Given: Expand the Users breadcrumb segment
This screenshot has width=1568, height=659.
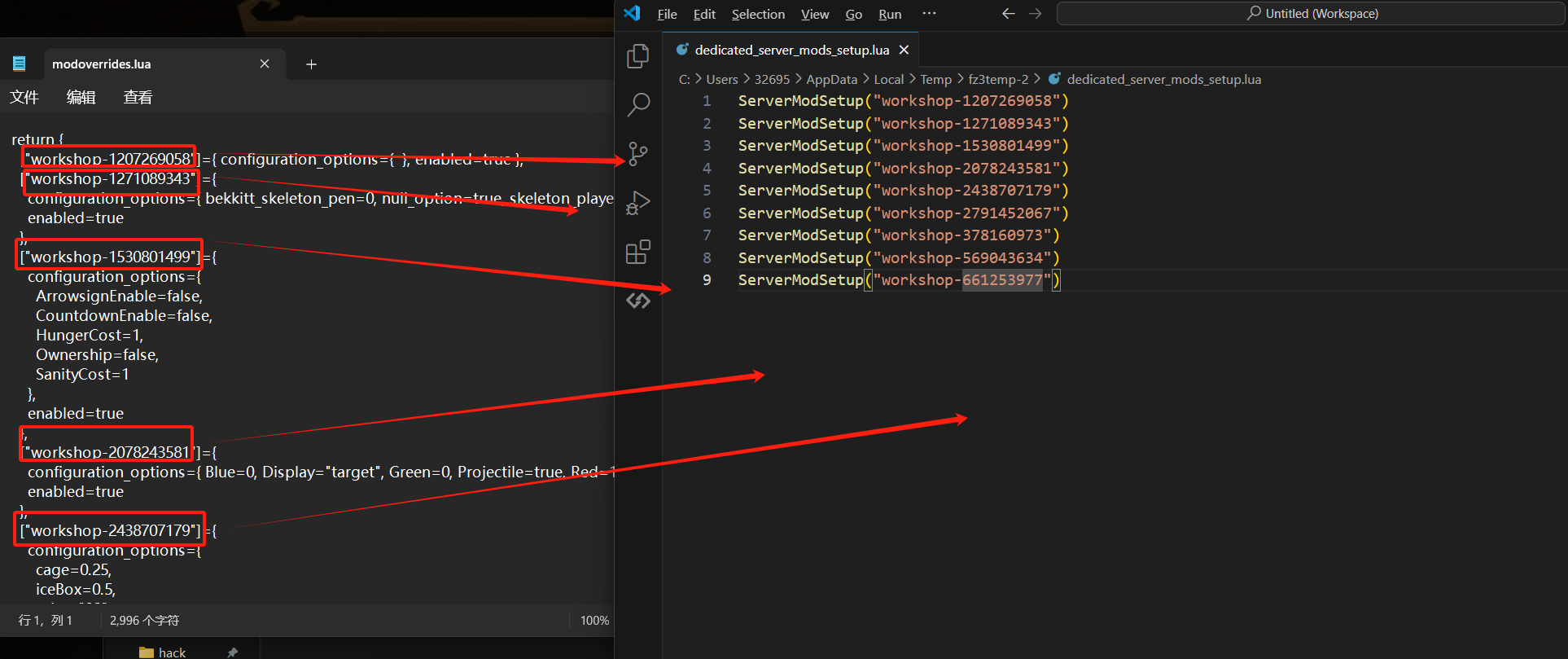Looking at the screenshot, I should pyautogui.click(x=722, y=80).
